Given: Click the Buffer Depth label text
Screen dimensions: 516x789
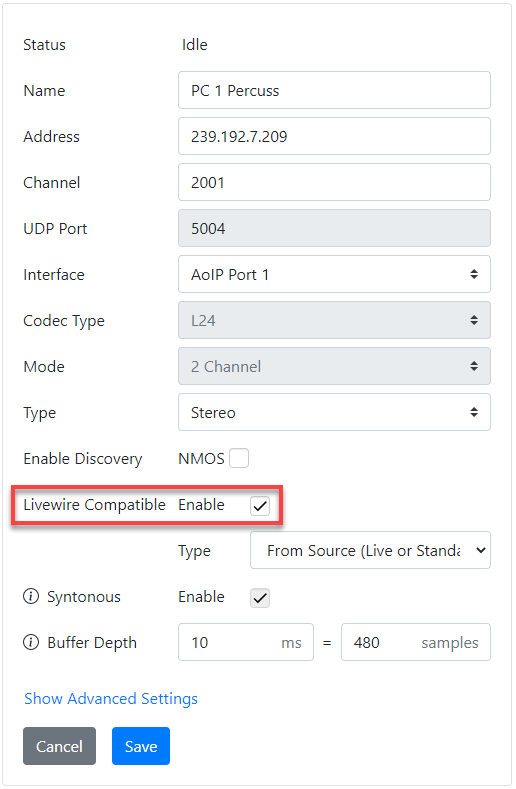Looking at the screenshot, I should pyautogui.click(x=92, y=643).
